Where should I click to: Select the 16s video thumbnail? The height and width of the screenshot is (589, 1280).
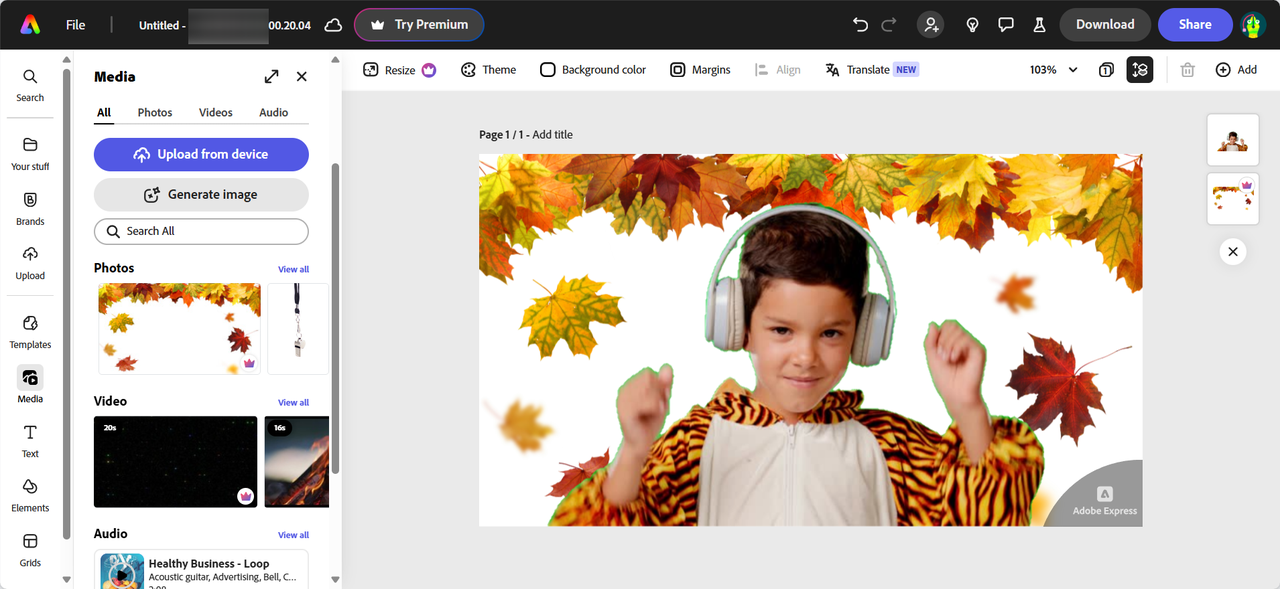pos(297,462)
